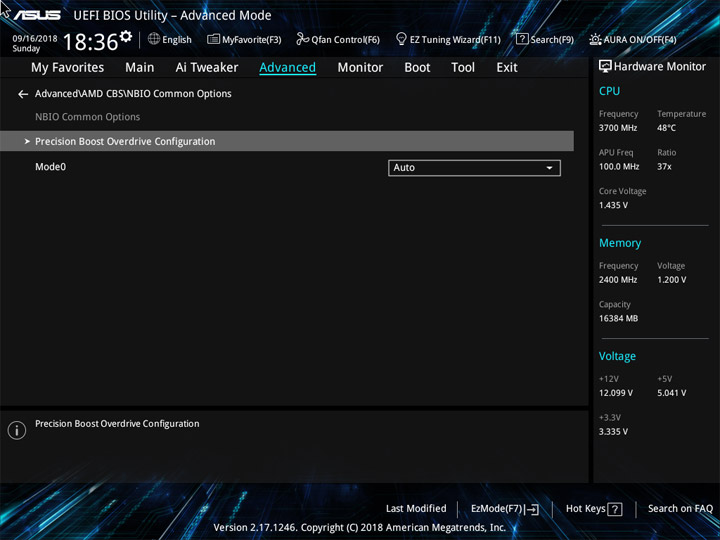The image size is (720, 540).
Task: Click the Version 2.17.1246 copyright line
Action: pyautogui.click(x=360, y=528)
